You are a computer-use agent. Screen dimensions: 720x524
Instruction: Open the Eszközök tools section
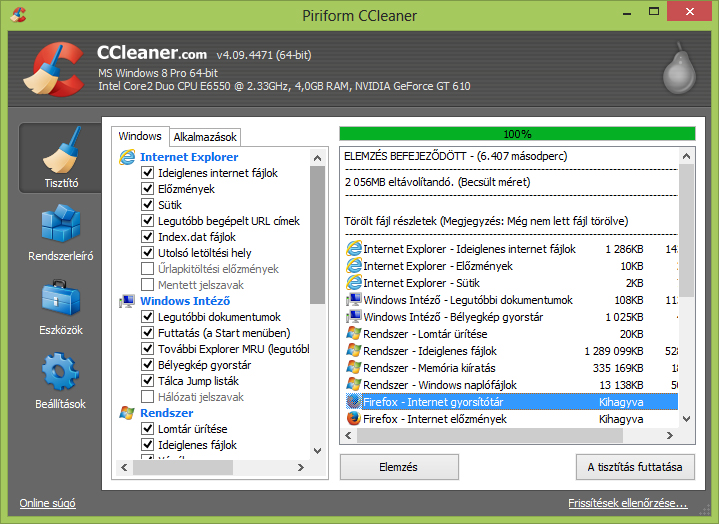coord(60,307)
